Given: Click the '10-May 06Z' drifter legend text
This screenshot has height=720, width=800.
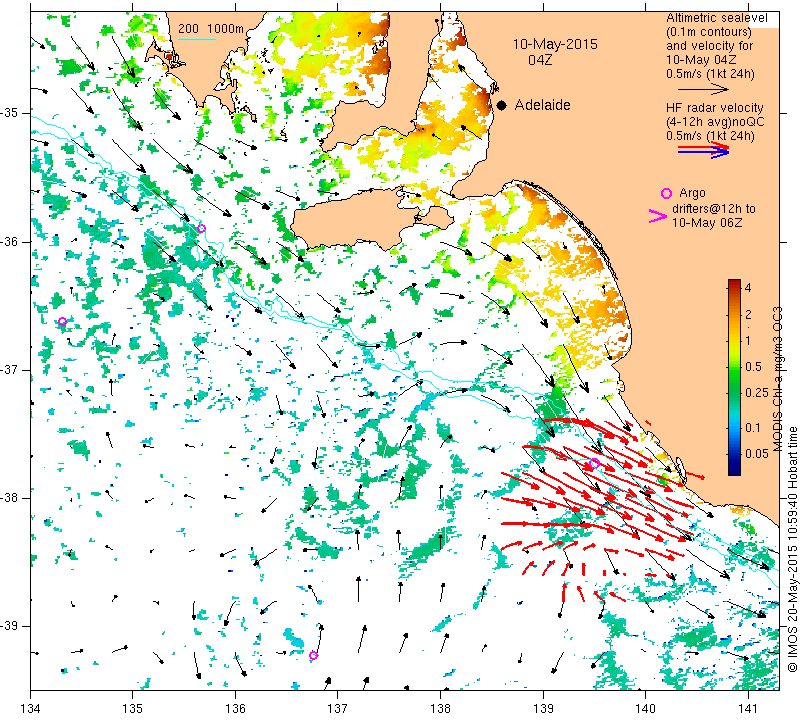Looking at the screenshot, I should (x=707, y=223).
